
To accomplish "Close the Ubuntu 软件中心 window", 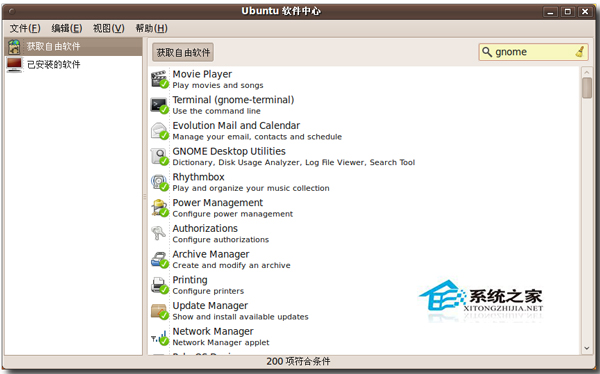I will (585, 12).
